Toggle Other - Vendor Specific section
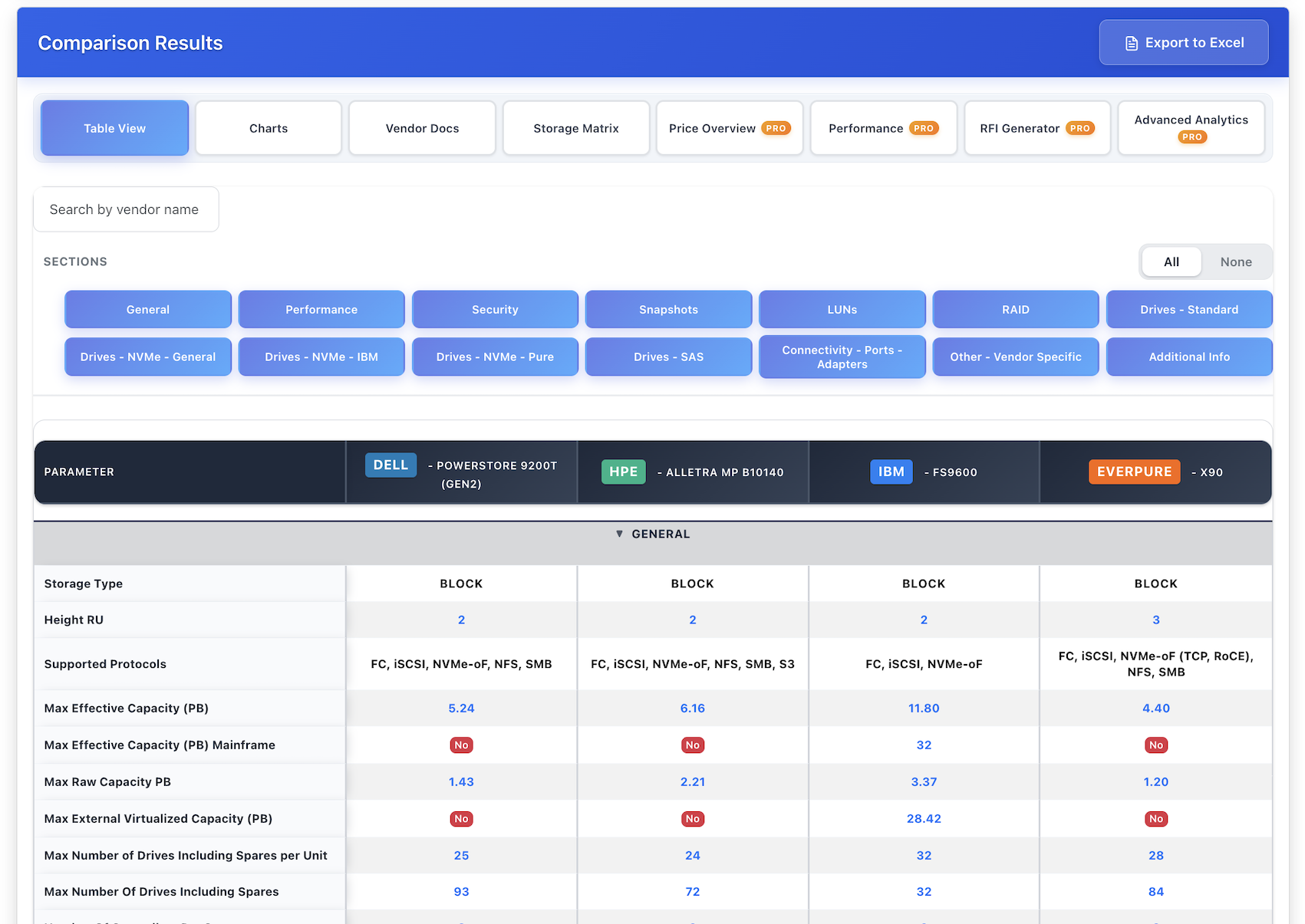The width and height of the screenshot is (1305, 924). point(1016,357)
